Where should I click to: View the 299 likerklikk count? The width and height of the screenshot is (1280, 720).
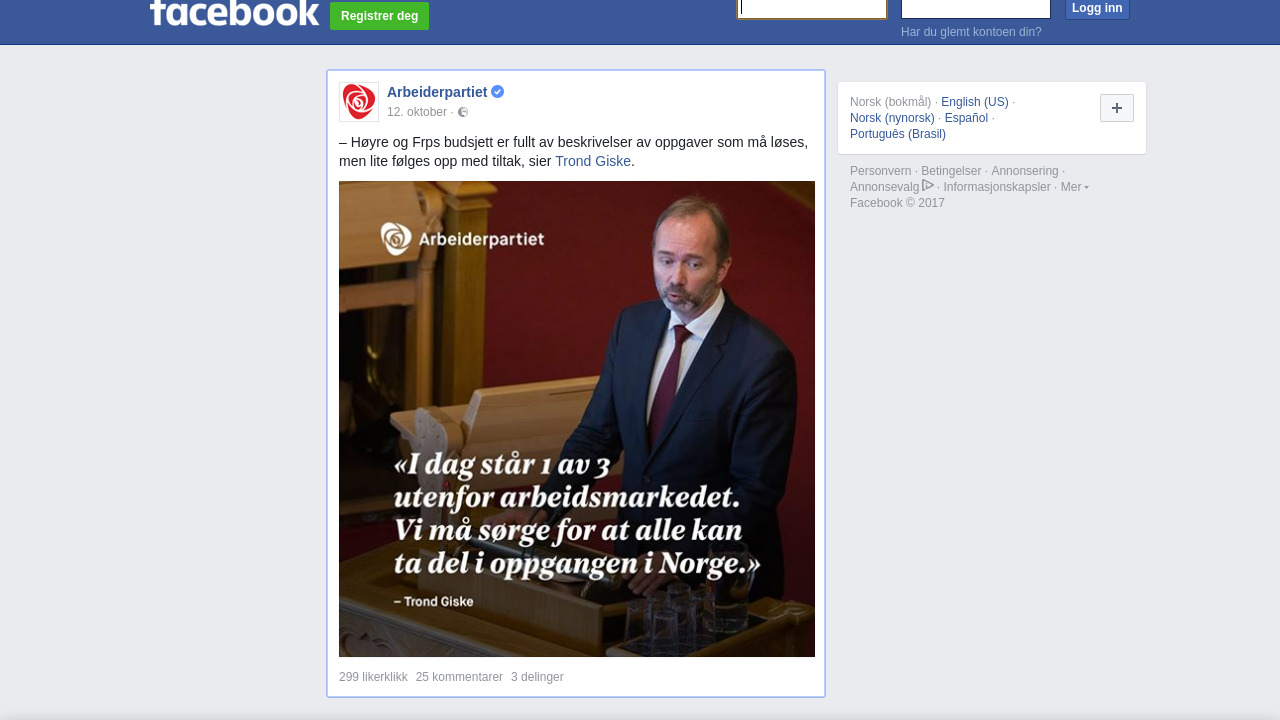(373, 677)
